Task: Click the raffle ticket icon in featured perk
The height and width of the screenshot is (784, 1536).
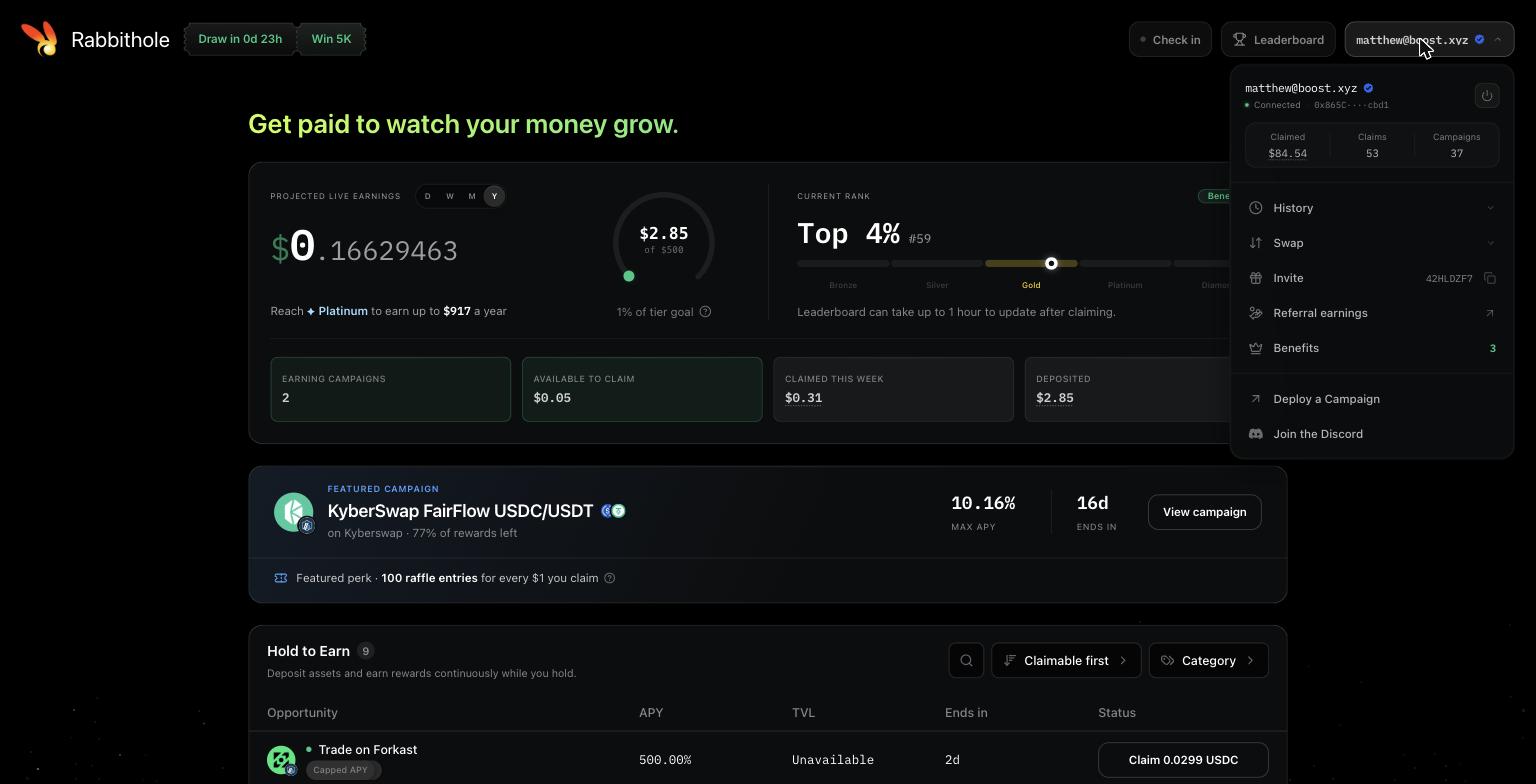Action: pyautogui.click(x=281, y=578)
